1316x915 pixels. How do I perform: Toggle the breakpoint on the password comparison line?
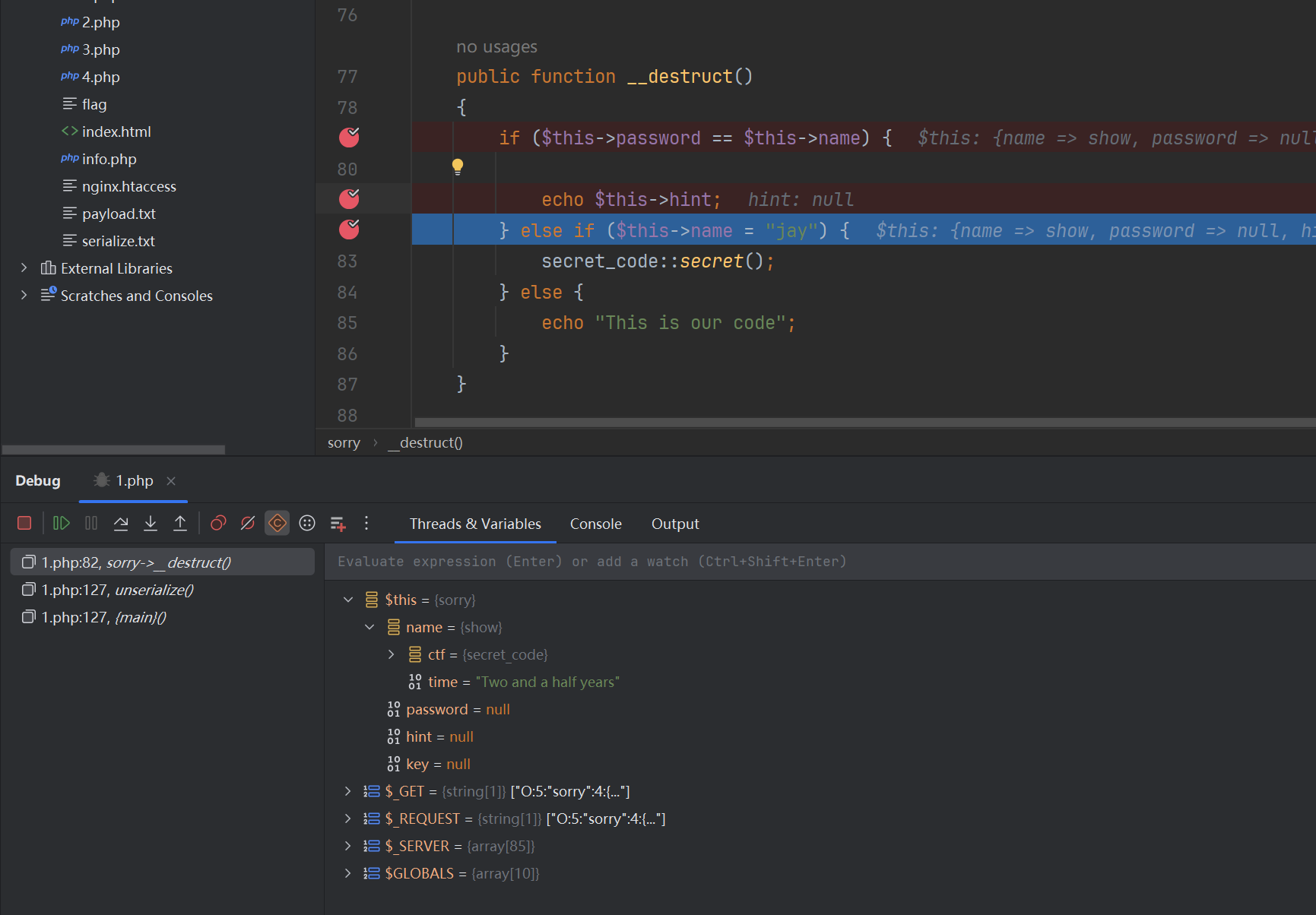tap(349, 138)
